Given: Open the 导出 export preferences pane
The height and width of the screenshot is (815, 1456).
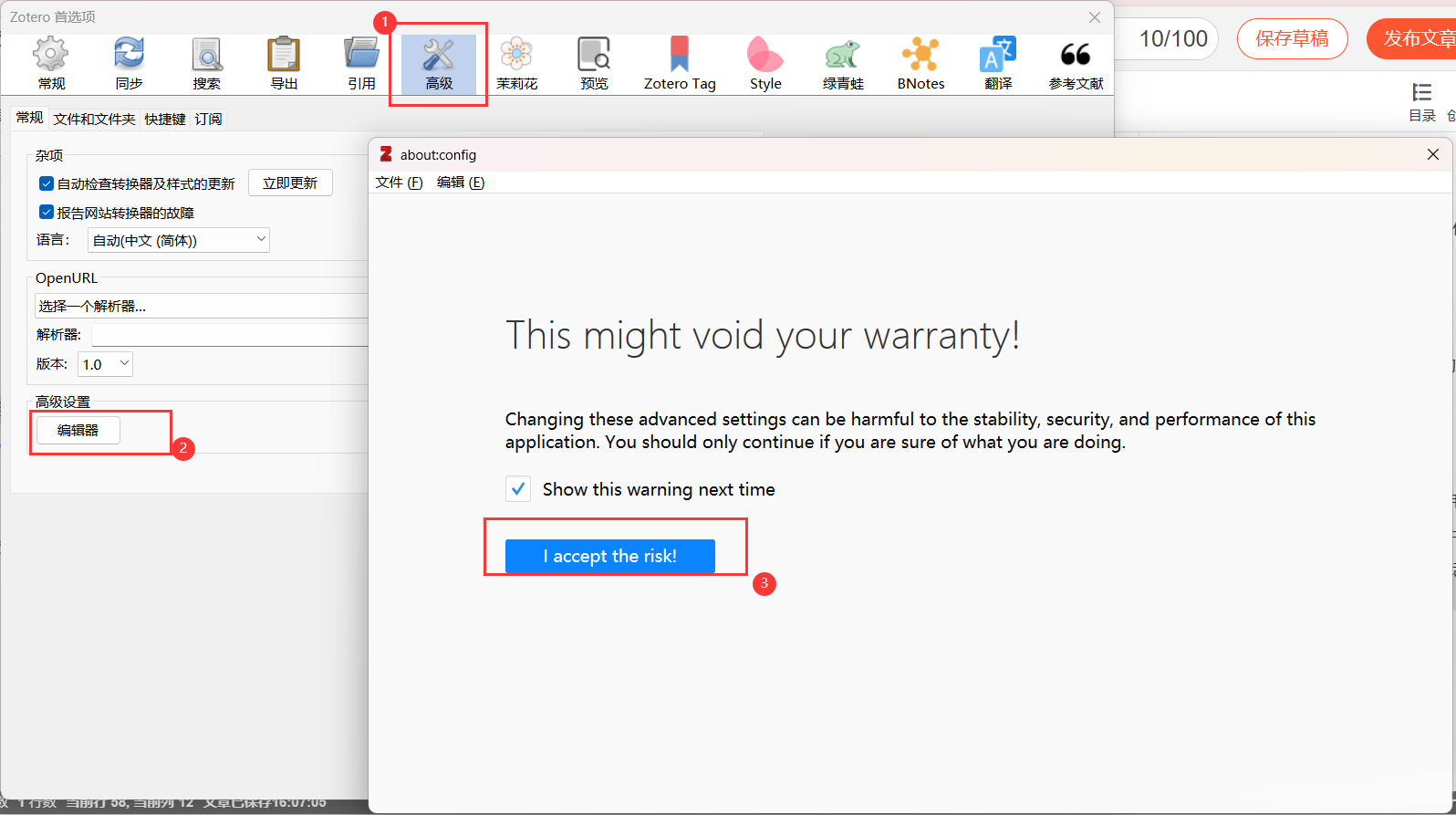Looking at the screenshot, I should coord(284,64).
